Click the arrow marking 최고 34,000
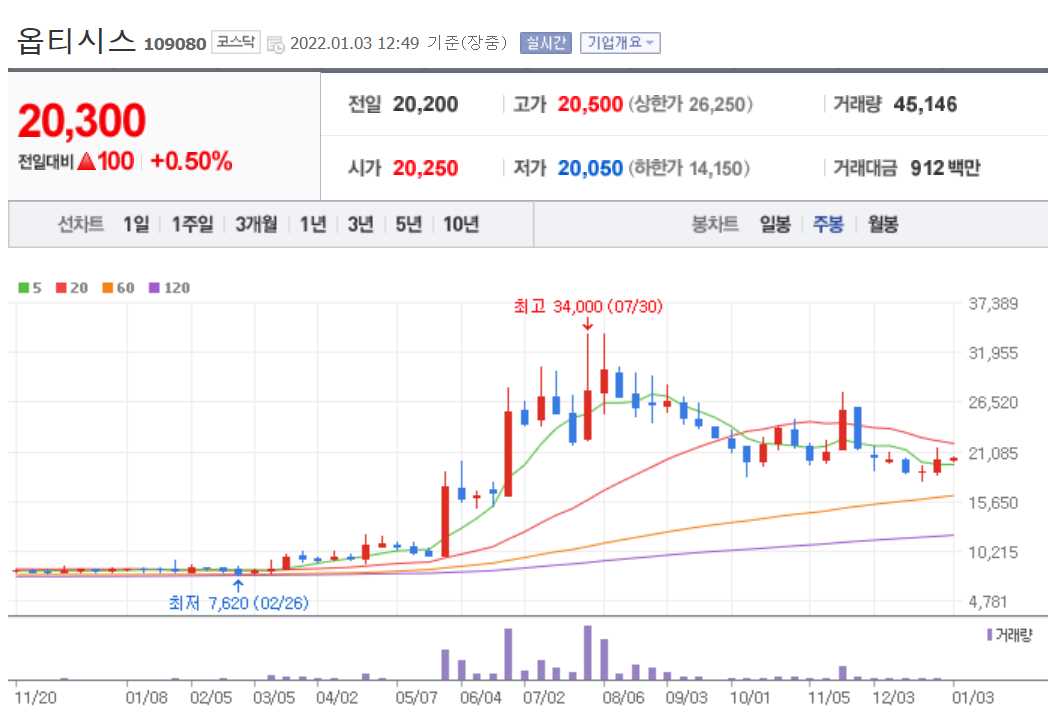Image resolution: width=1048 pixels, height=718 pixels. [586, 325]
